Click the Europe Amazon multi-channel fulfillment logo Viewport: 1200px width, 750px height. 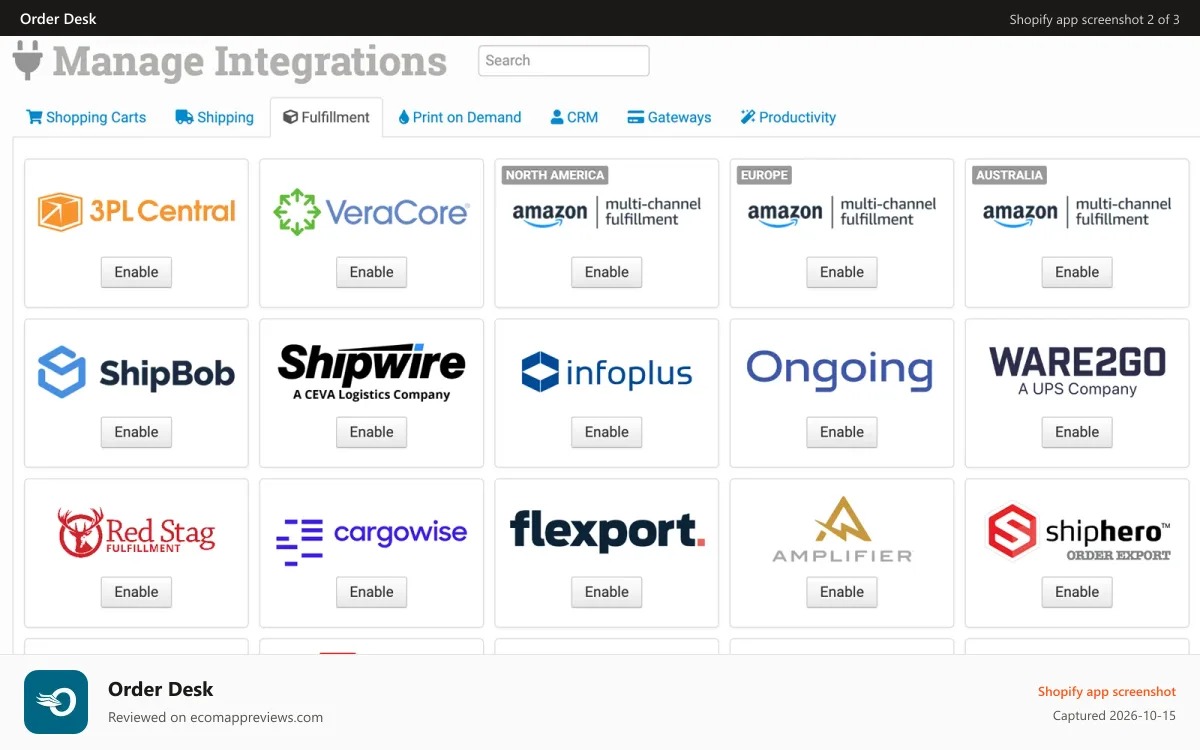pos(842,212)
